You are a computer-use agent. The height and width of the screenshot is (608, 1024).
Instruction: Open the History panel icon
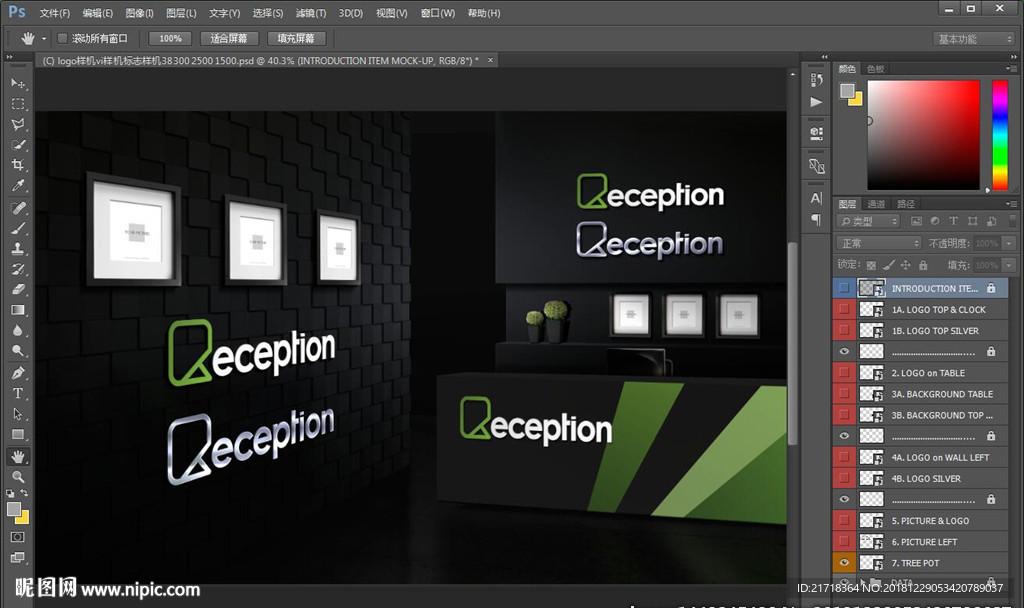816,80
